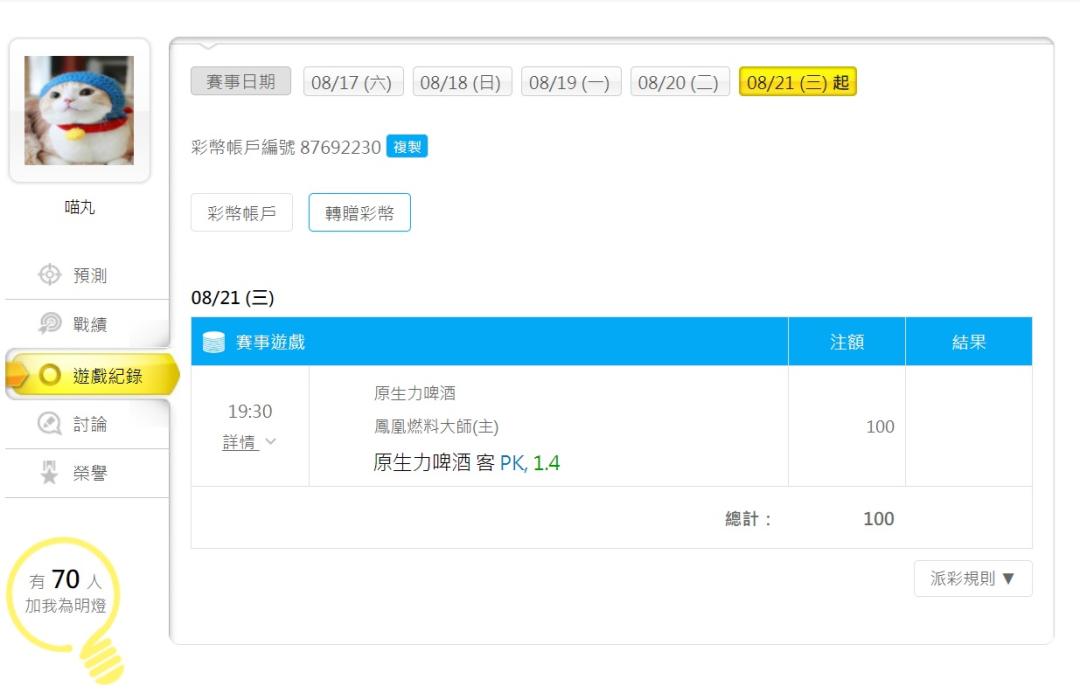Image resolution: width=1080 pixels, height=693 pixels.
Task: Click the 加我為明燈 text
Action: tap(65, 606)
